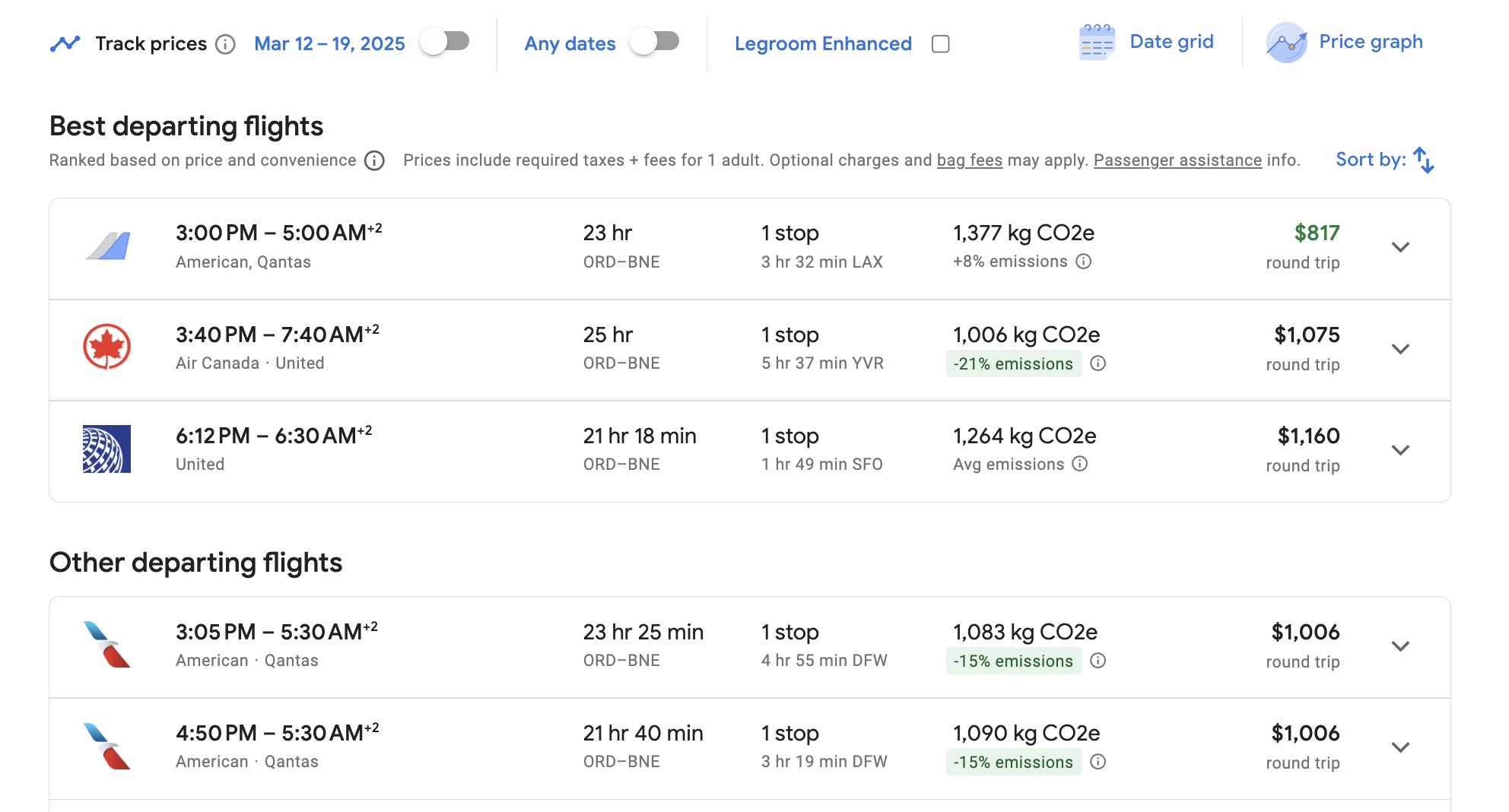Enable price tracking for these dates
This screenshot has width=1509, height=812.
coord(446,43)
